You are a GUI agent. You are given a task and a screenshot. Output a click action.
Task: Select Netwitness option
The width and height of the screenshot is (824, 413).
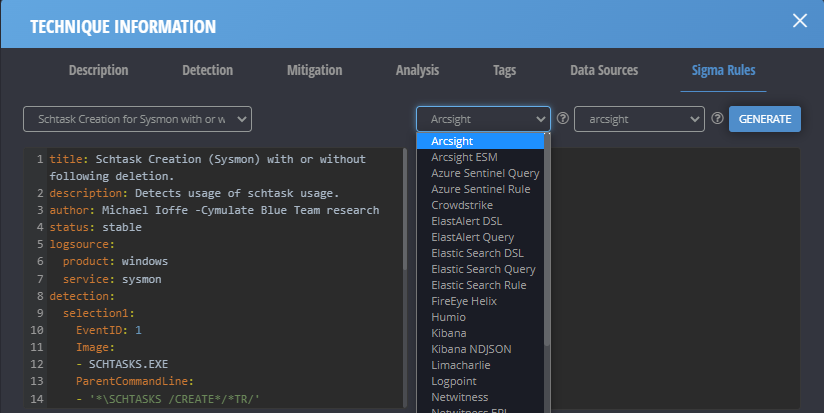point(480,397)
